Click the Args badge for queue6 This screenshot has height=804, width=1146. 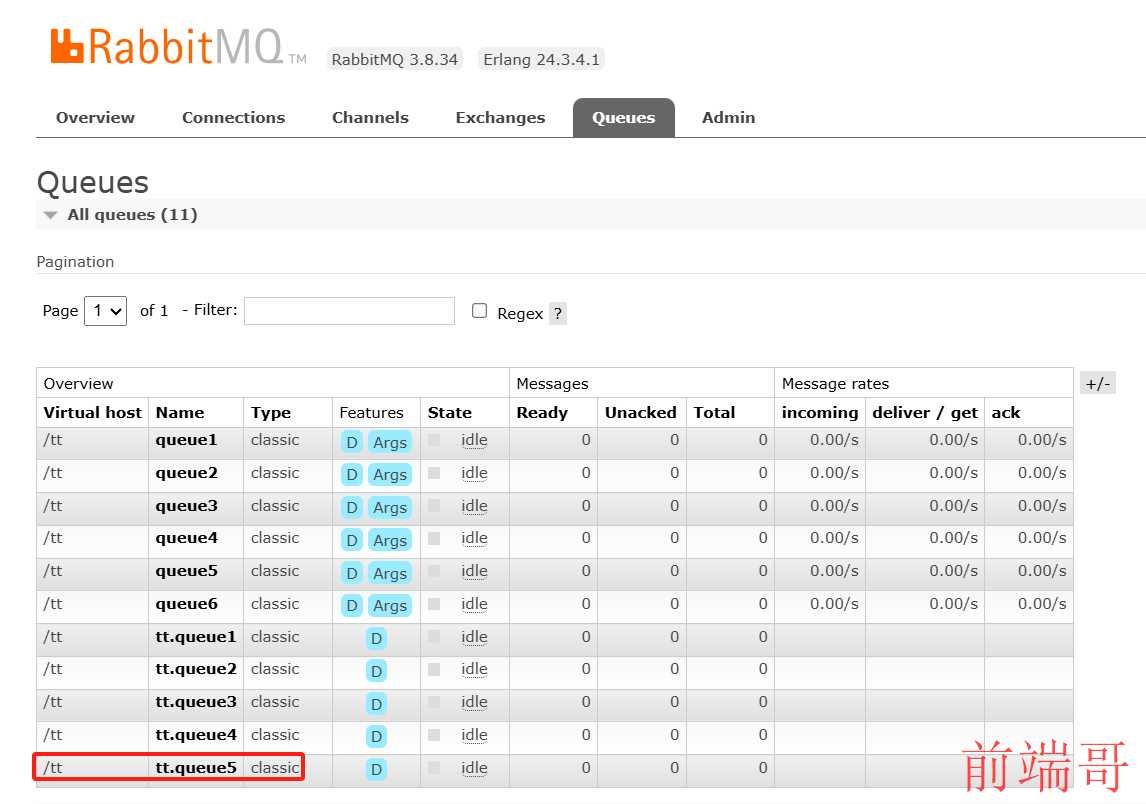[390, 605]
